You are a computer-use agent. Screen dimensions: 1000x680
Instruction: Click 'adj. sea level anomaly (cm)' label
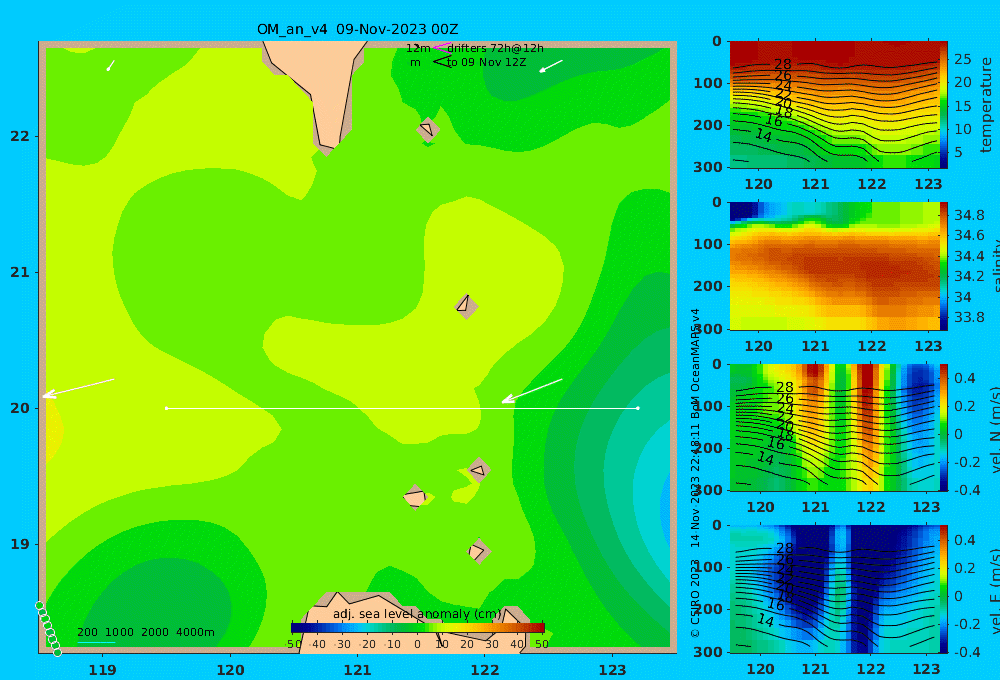(x=418, y=614)
